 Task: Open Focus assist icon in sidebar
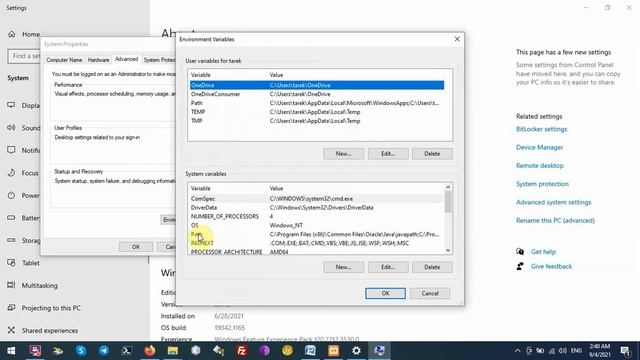pyautogui.click(x=11, y=173)
